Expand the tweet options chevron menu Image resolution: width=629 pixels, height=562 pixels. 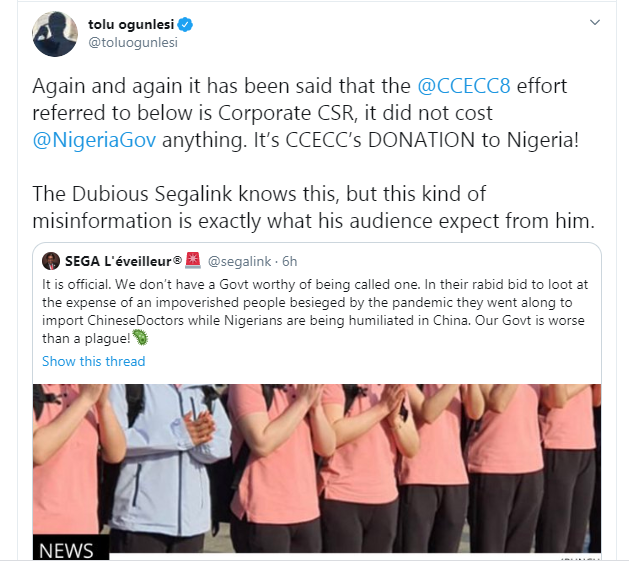[x=595, y=22]
